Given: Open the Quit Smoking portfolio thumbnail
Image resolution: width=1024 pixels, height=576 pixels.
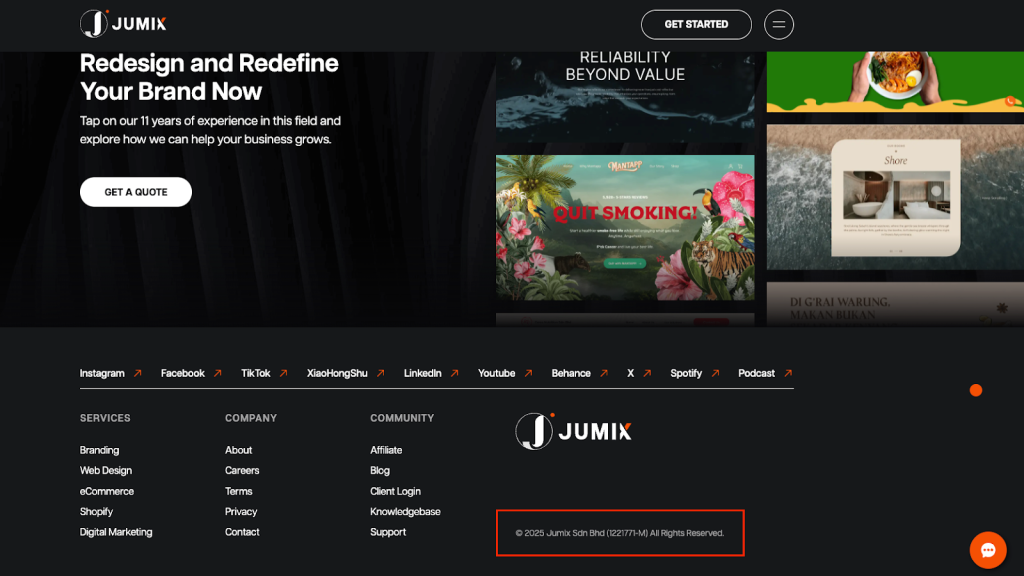Looking at the screenshot, I should [x=625, y=228].
